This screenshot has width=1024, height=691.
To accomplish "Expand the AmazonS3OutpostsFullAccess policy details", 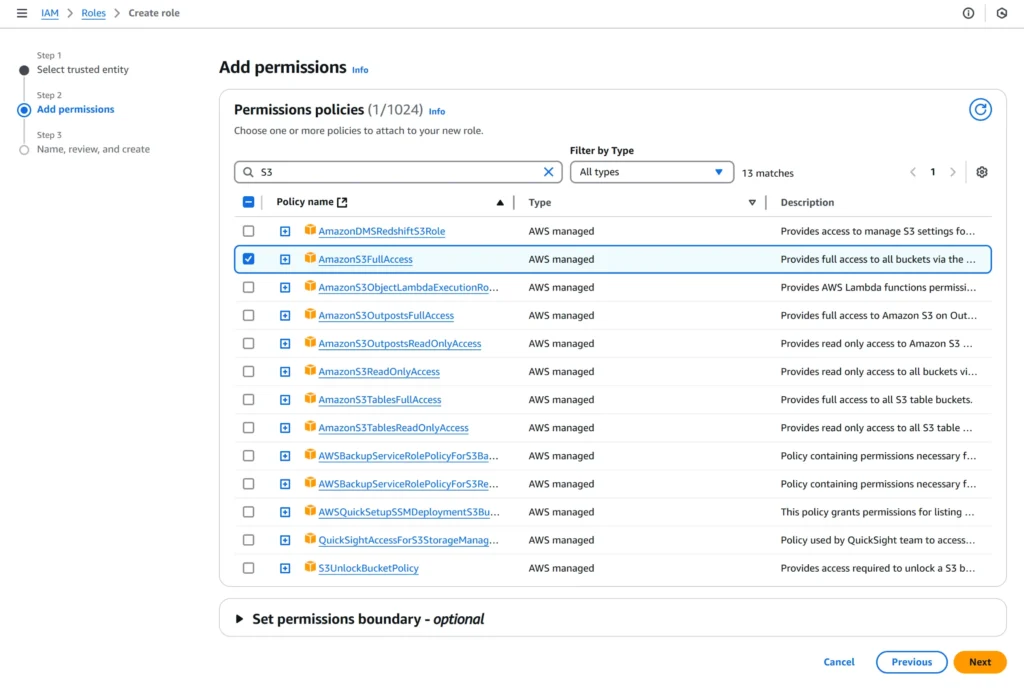I will (285, 315).
